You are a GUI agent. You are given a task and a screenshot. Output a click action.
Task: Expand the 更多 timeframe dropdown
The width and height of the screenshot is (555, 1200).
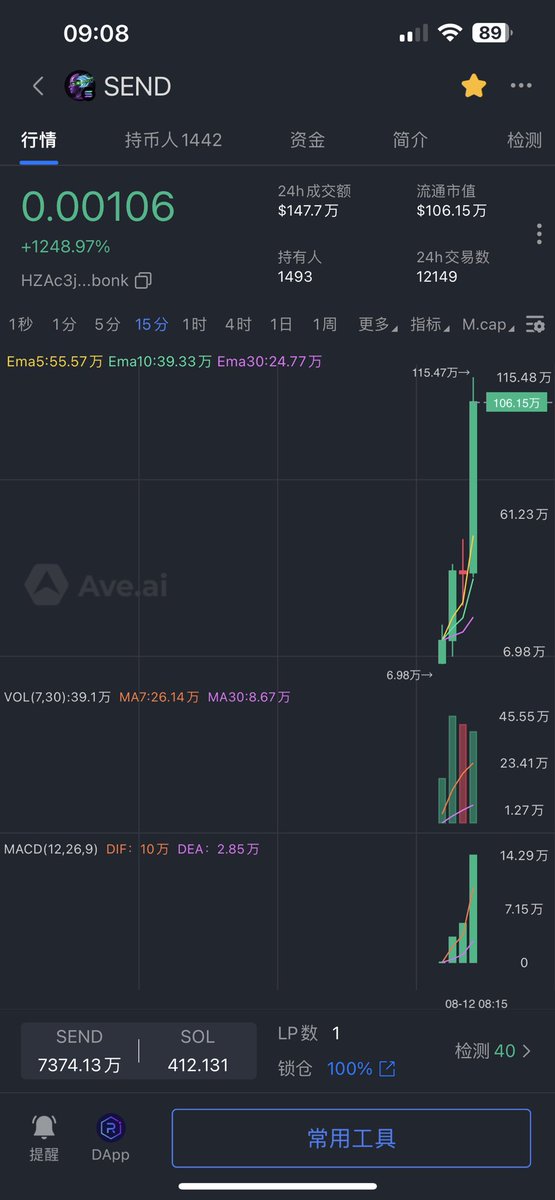pos(377,324)
